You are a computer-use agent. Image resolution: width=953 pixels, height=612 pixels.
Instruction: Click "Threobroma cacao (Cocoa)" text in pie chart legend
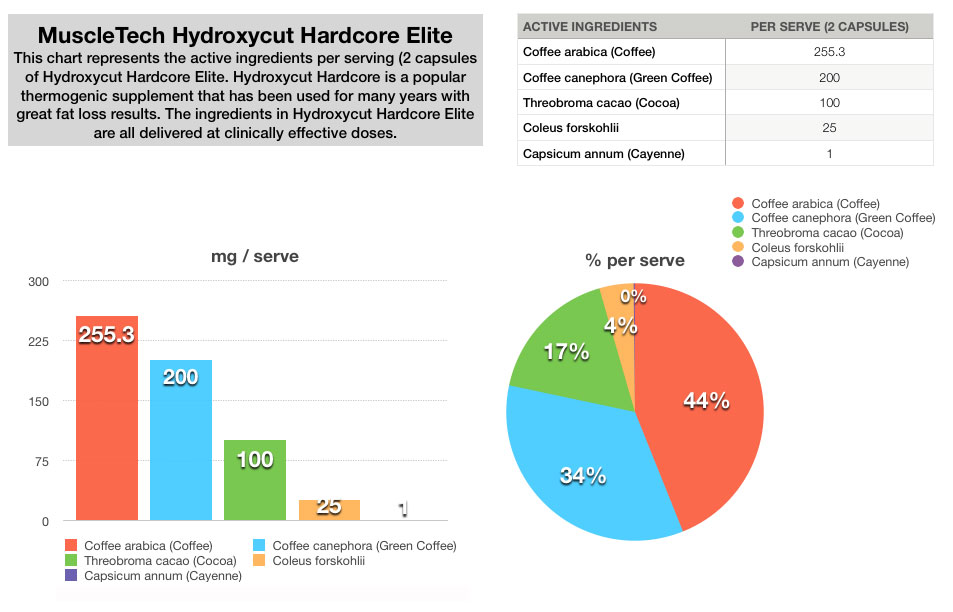(x=827, y=233)
